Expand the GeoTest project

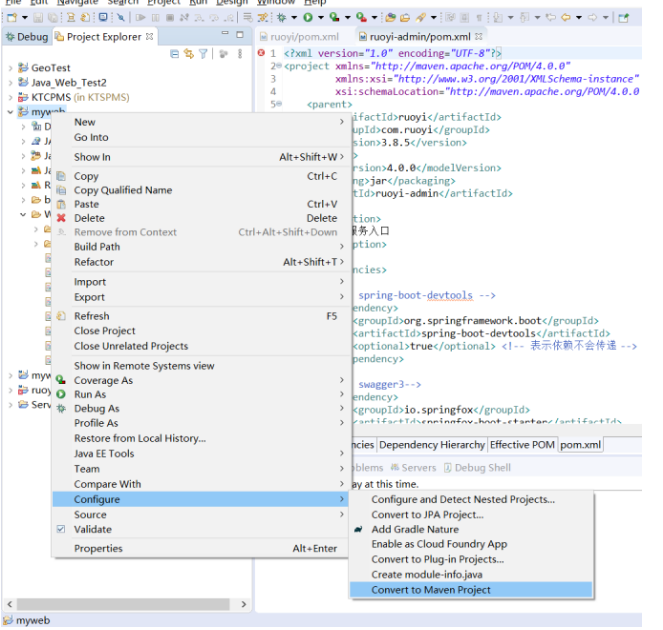tap(10, 68)
